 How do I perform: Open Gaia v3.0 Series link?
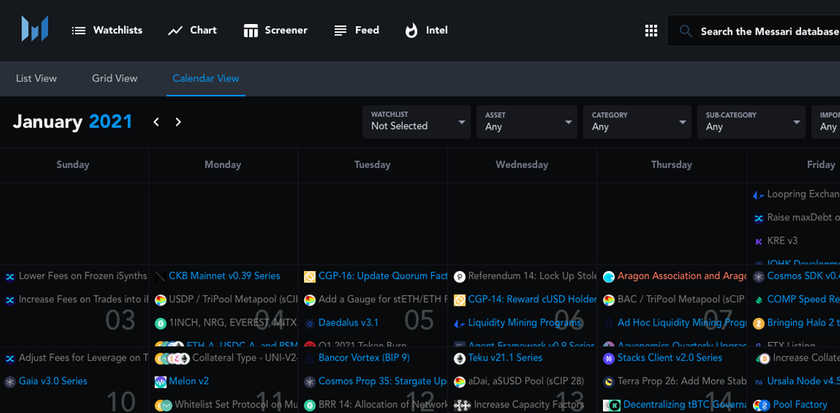tap(52, 381)
